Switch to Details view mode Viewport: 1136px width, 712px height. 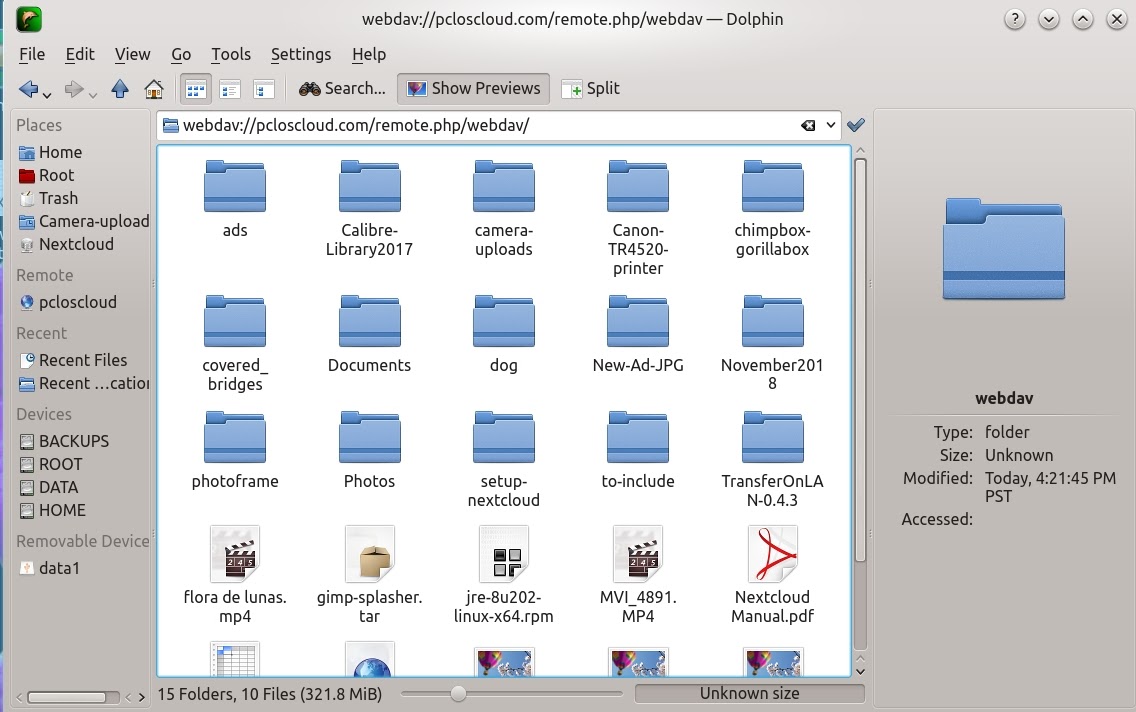[x=264, y=89]
